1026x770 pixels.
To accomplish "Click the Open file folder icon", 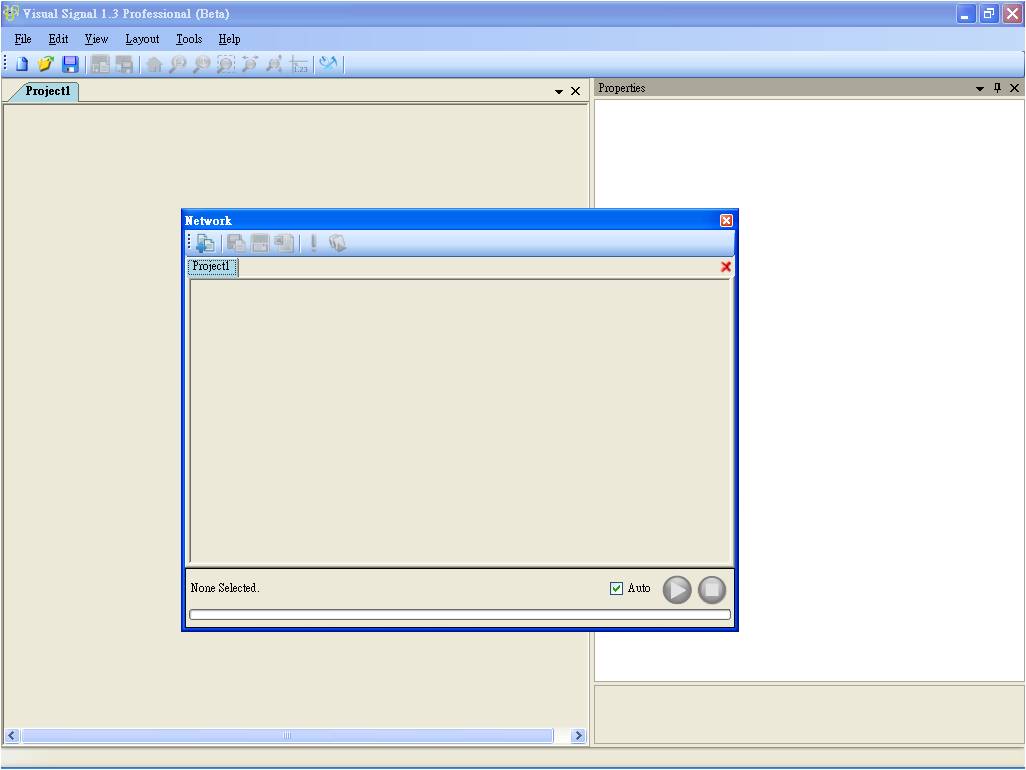I will click(45, 64).
